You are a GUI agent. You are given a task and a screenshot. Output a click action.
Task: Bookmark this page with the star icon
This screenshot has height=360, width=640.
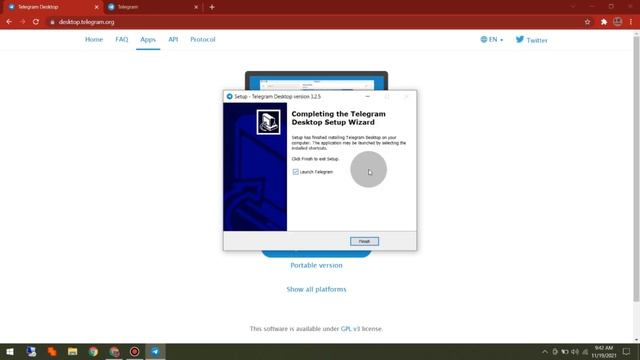click(x=587, y=22)
